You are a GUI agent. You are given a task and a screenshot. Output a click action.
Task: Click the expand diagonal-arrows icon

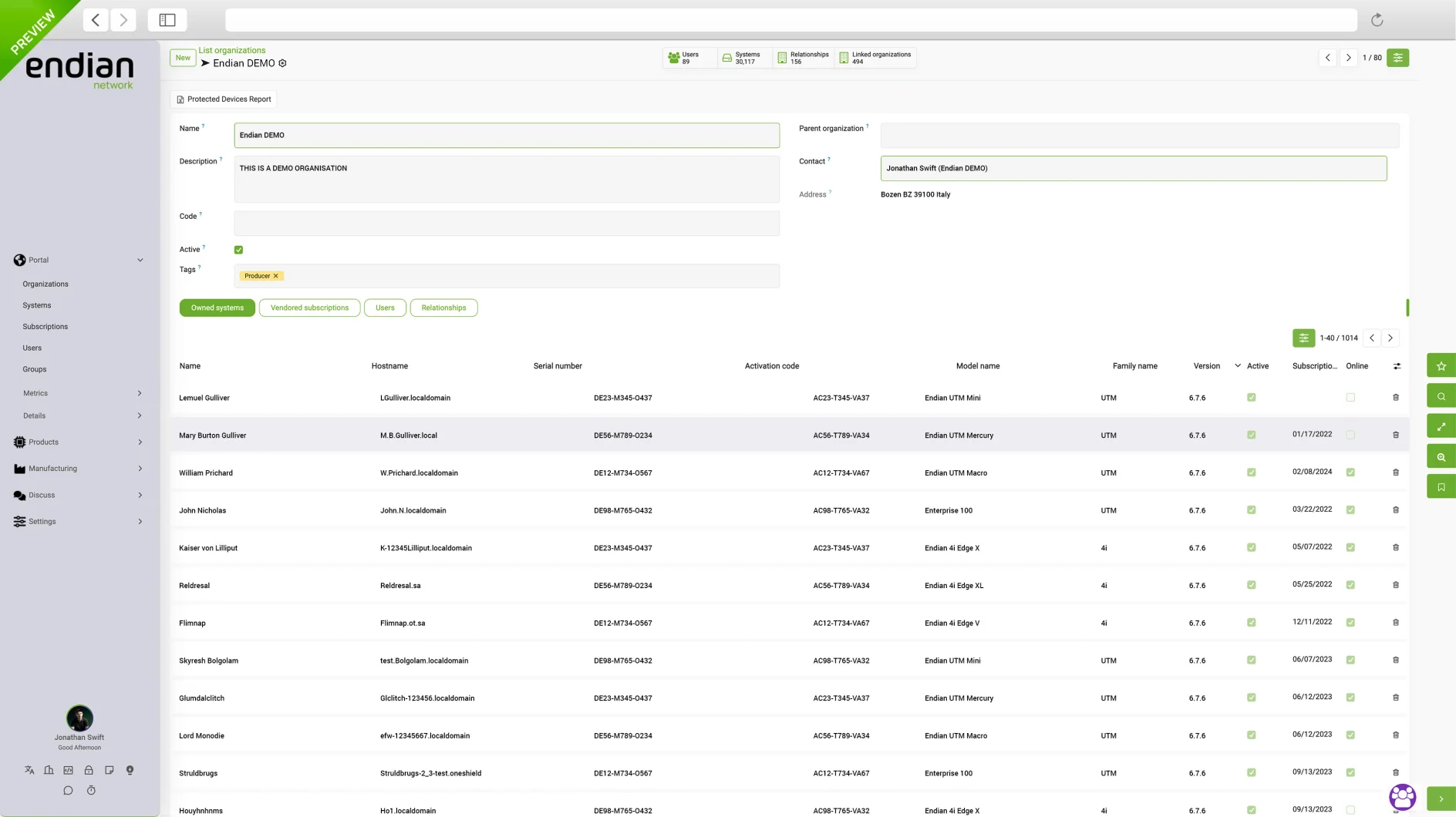click(1441, 425)
